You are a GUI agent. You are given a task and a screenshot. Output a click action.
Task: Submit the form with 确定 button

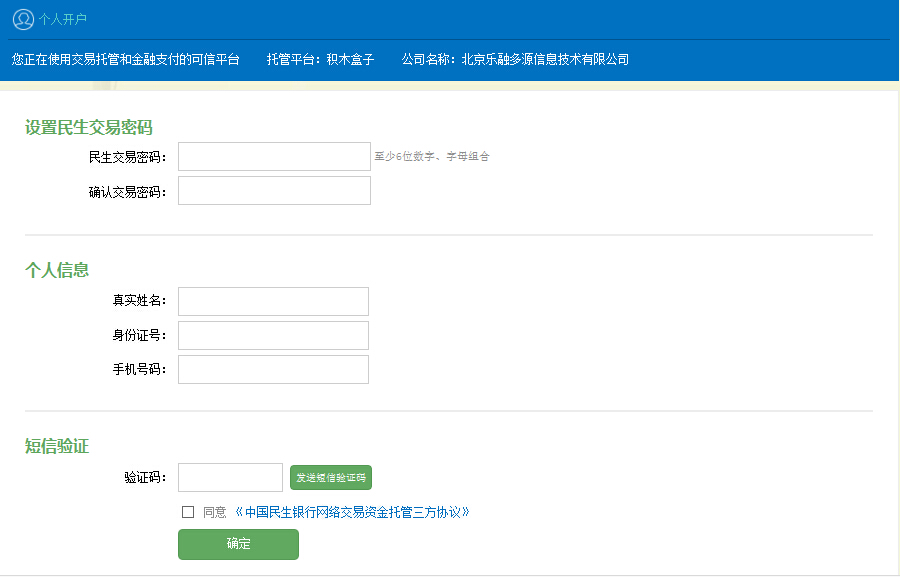pos(238,545)
